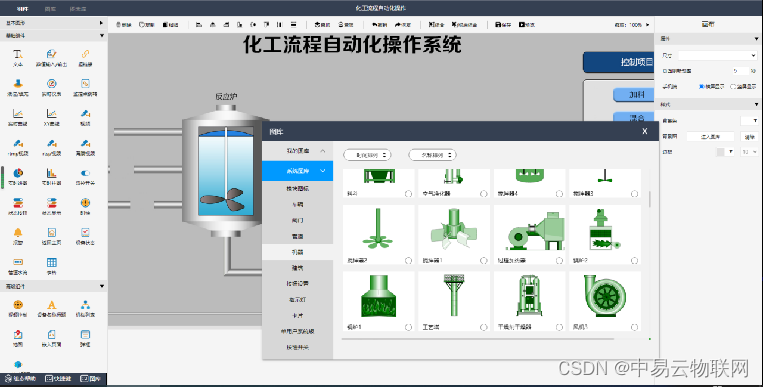Select radio for the dryer machine card

pyautogui.click(x=559, y=327)
